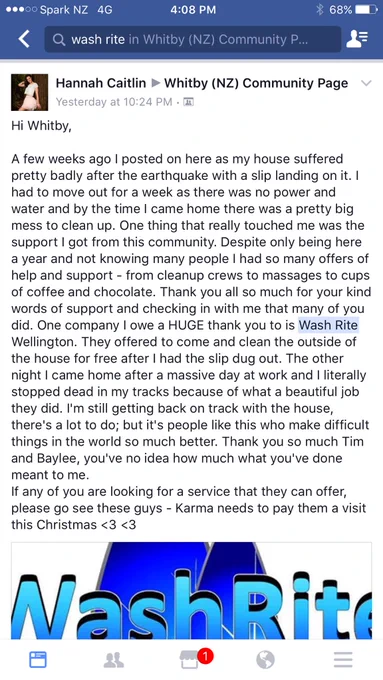
Task: Tap the 'wash rite' search field
Action: [193, 39]
